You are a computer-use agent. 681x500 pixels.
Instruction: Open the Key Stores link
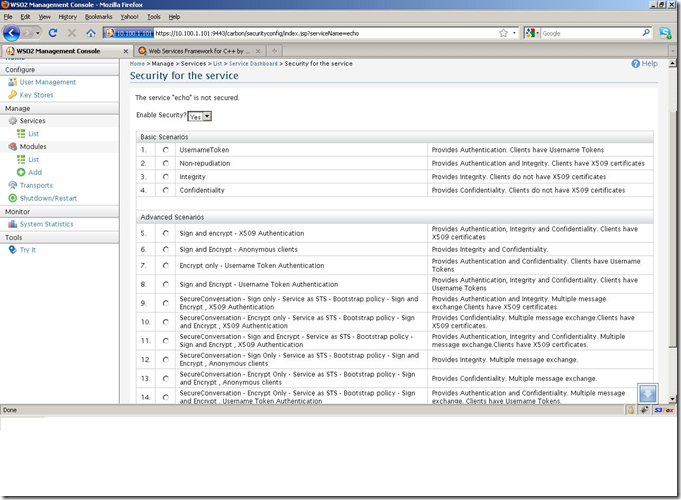tap(36, 95)
